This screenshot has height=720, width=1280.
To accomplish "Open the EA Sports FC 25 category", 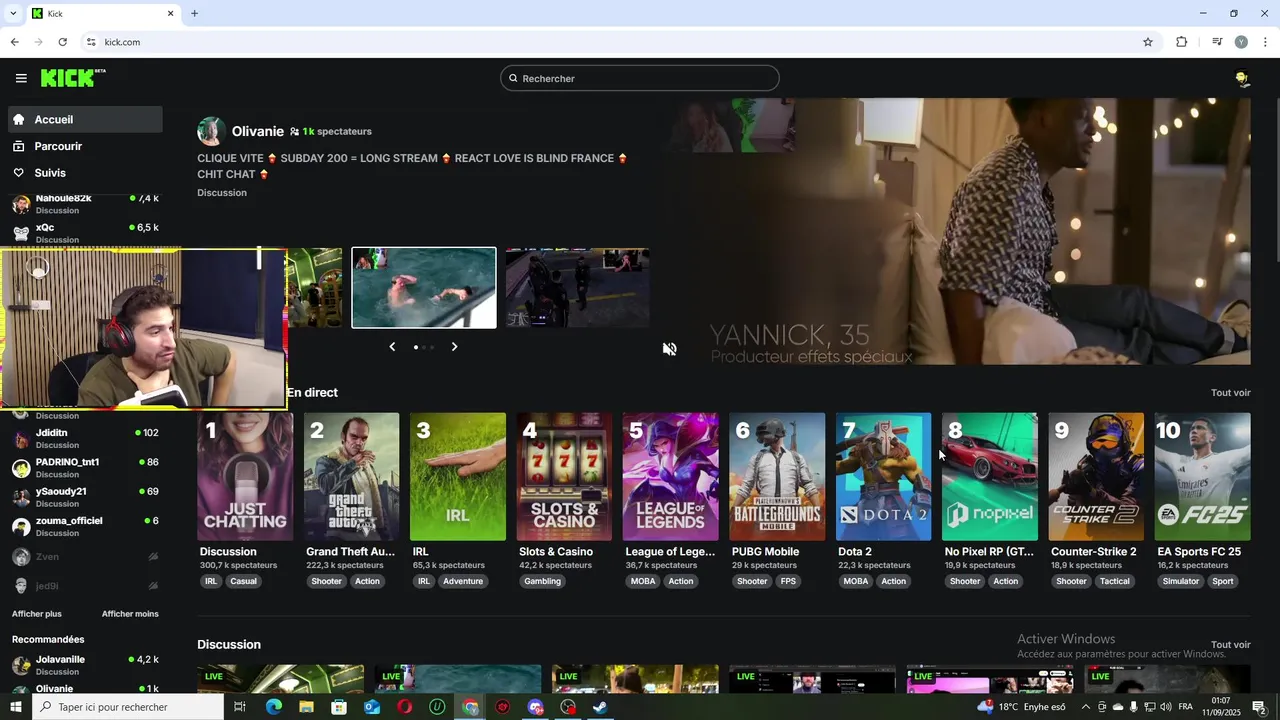I will click(x=1202, y=477).
